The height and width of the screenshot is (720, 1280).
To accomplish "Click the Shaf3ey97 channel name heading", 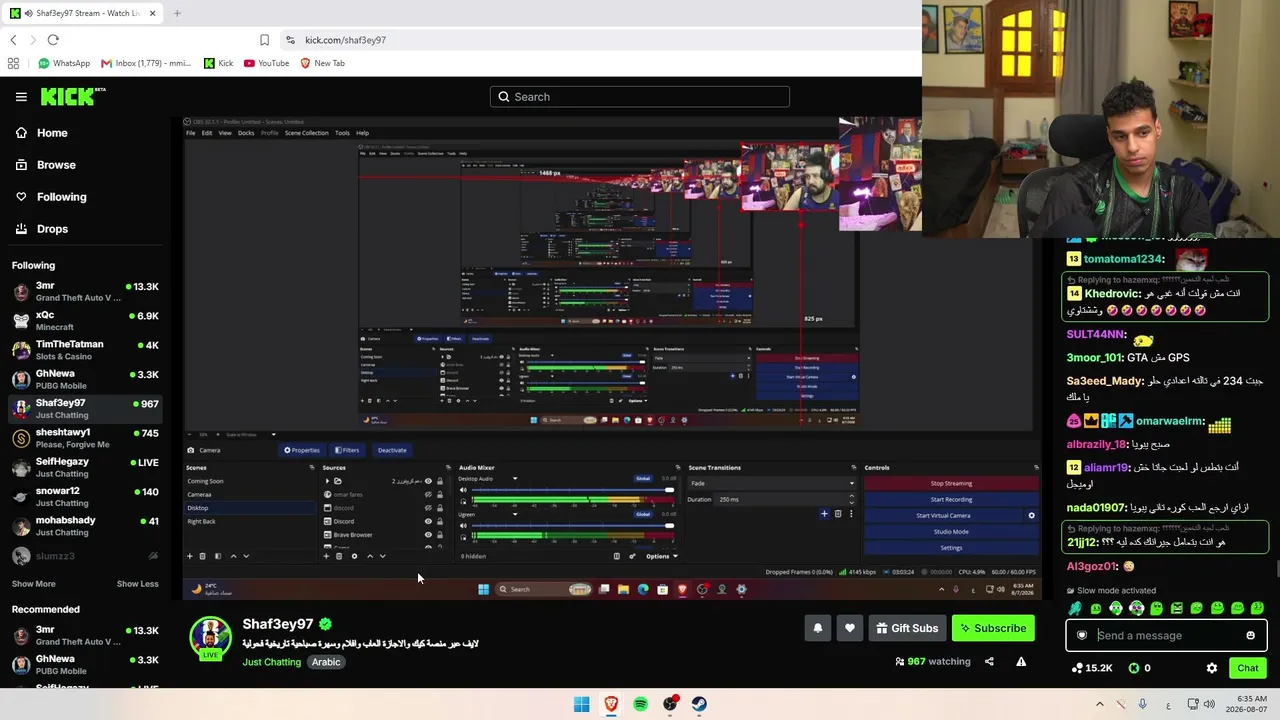I will pyautogui.click(x=278, y=624).
